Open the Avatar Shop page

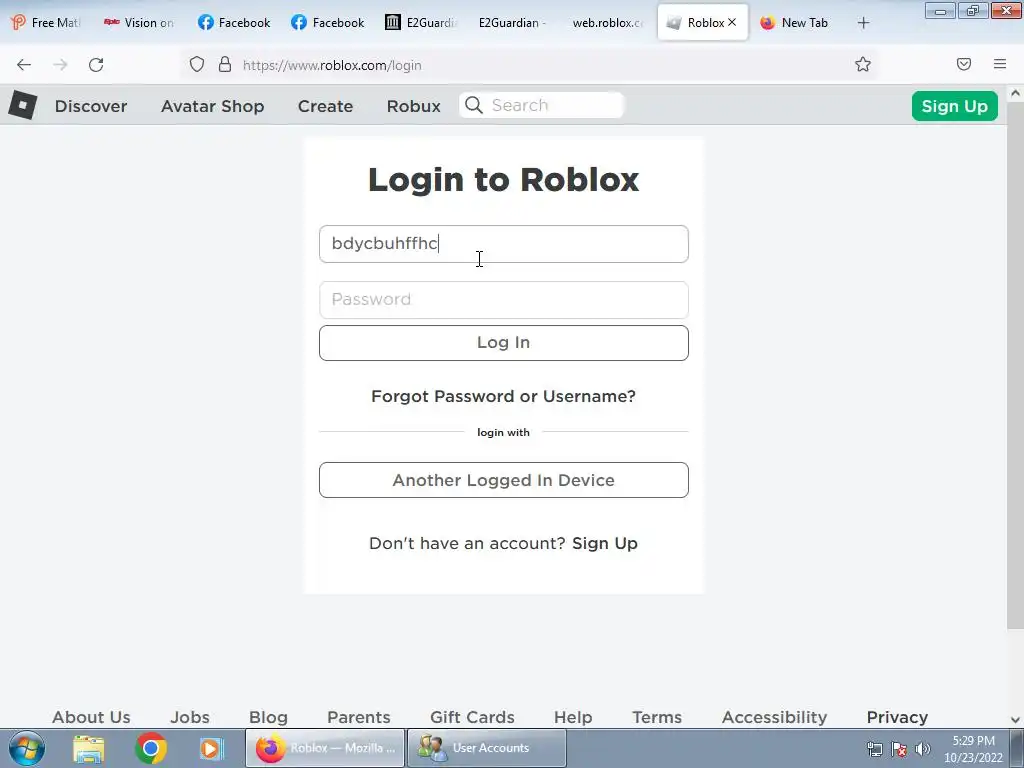click(x=212, y=106)
